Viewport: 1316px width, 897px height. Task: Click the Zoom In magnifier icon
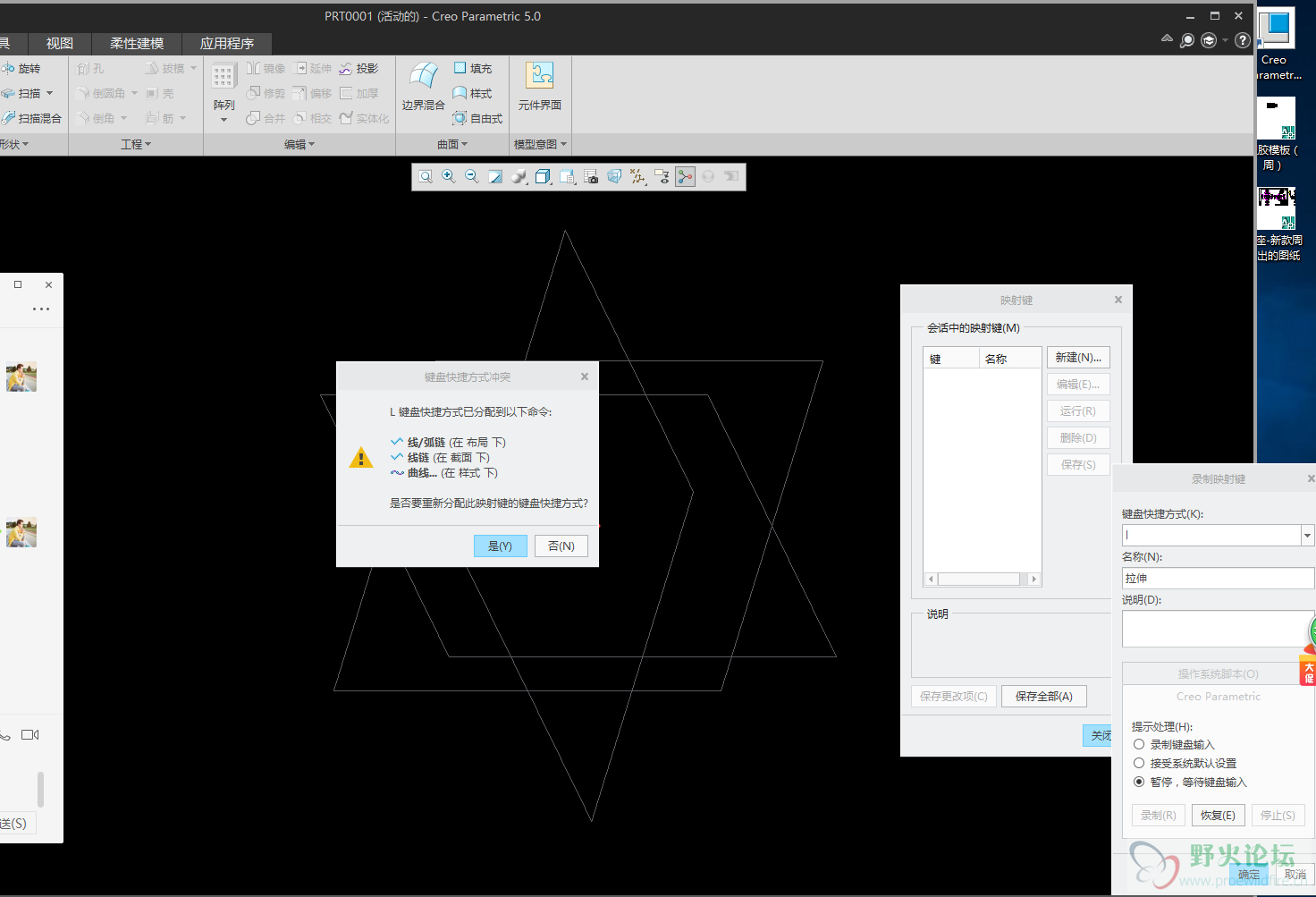click(x=449, y=177)
